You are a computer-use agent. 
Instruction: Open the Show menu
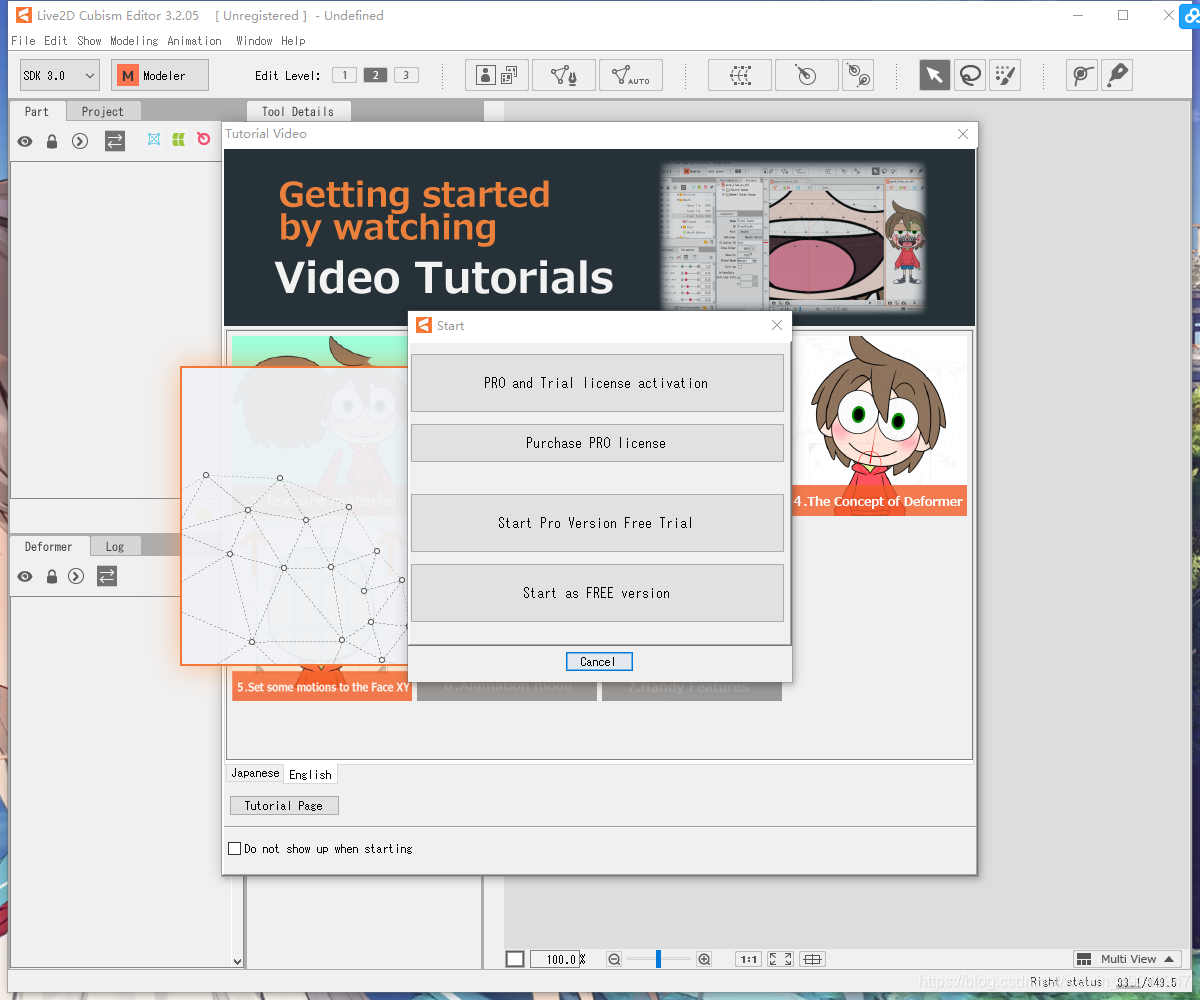(89, 41)
